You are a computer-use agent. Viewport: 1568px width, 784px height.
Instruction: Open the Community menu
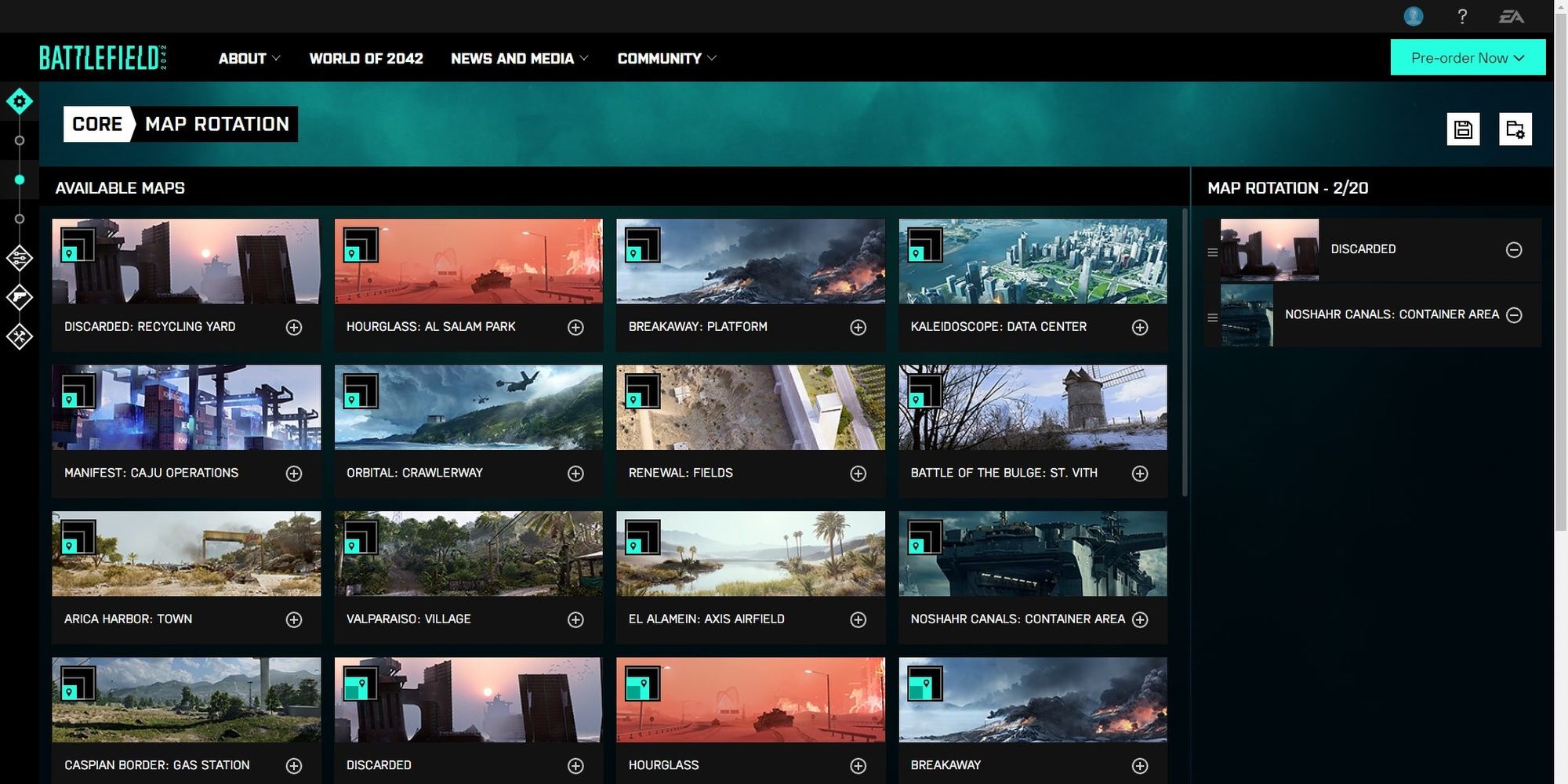coord(666,59)
